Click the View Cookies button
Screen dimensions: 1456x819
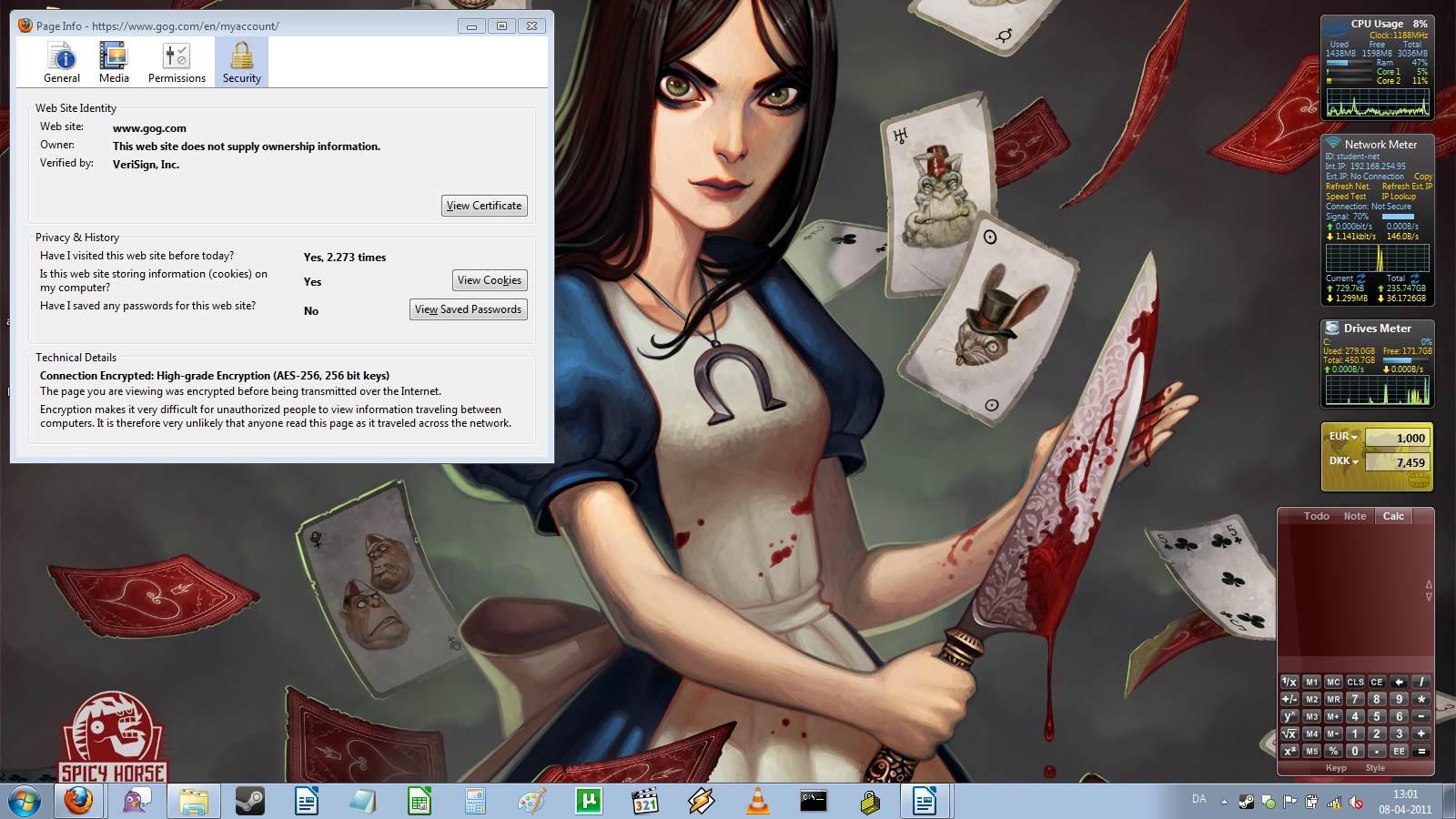(x=490, y=280)
